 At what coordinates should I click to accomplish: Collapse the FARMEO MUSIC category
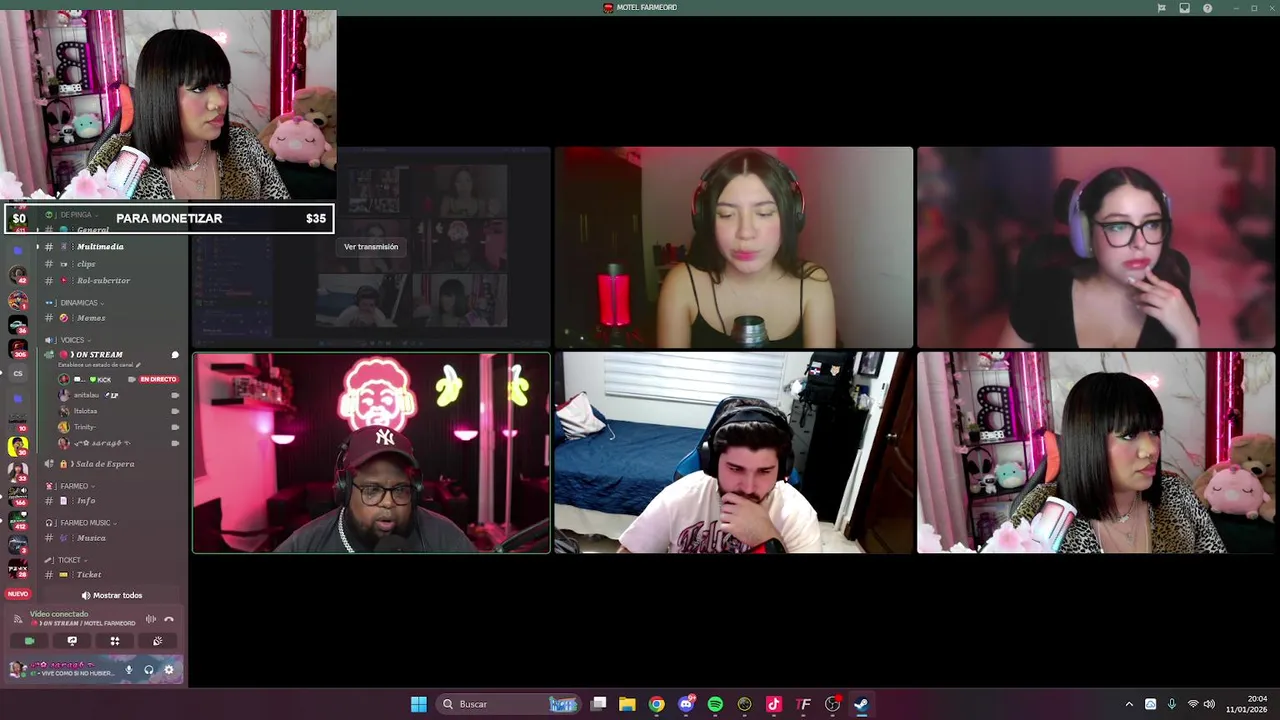pos(86,523)
